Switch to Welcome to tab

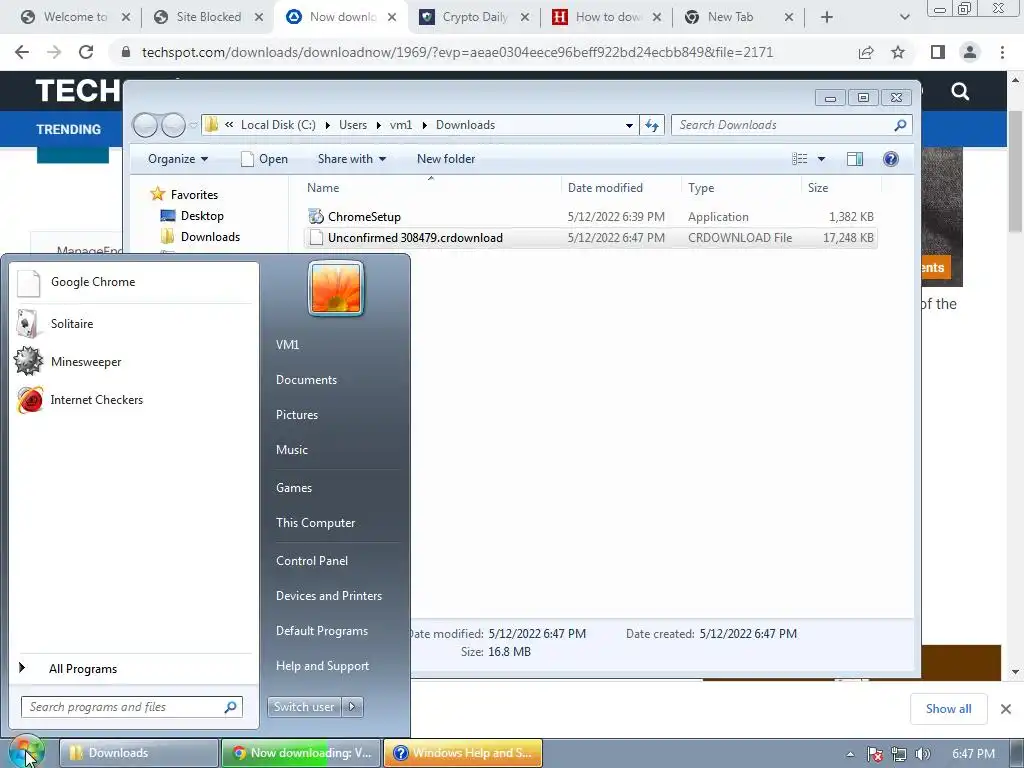click(x=75, y=17)
